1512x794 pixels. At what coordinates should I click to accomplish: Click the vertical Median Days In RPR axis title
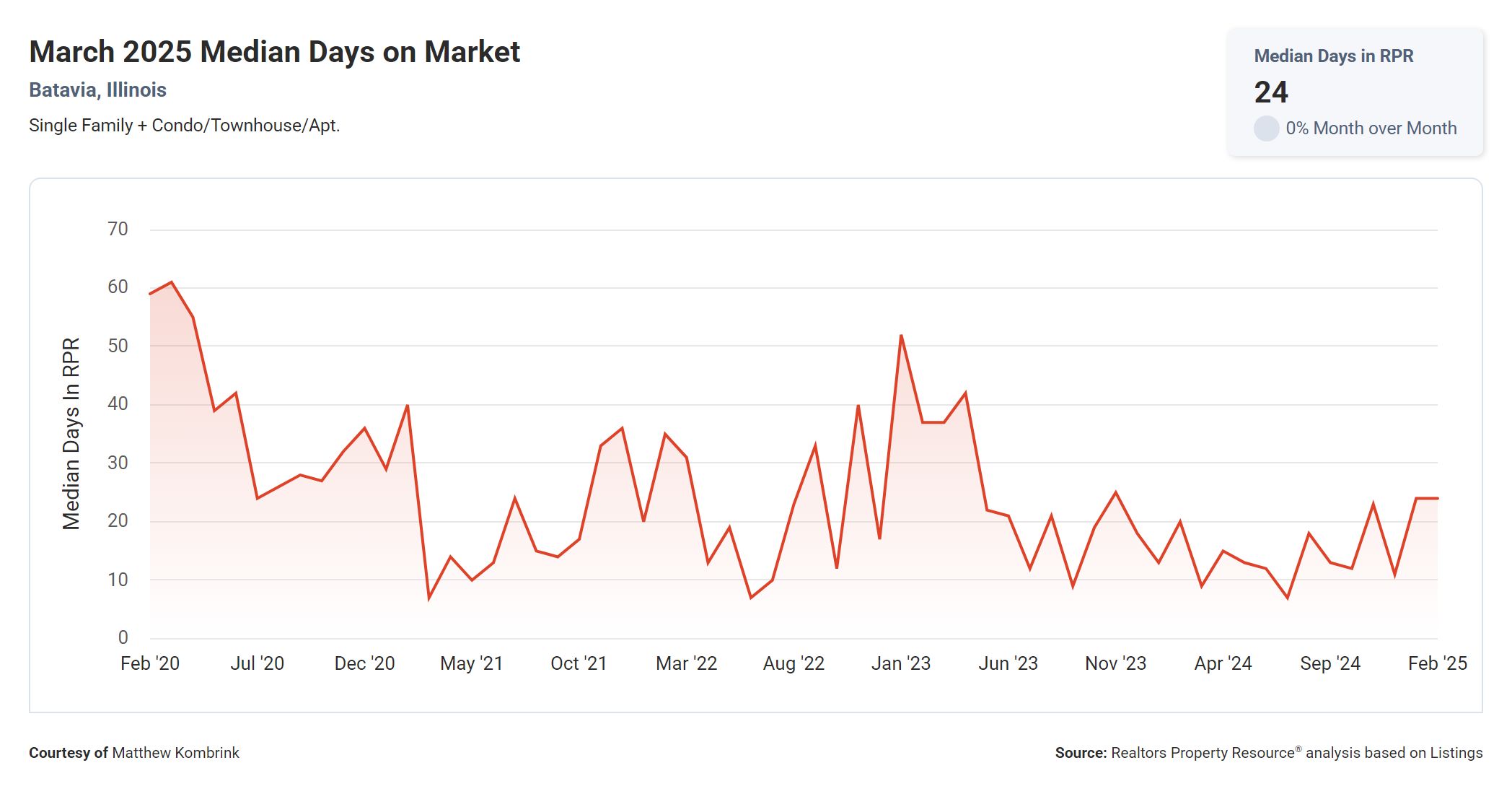71,433
